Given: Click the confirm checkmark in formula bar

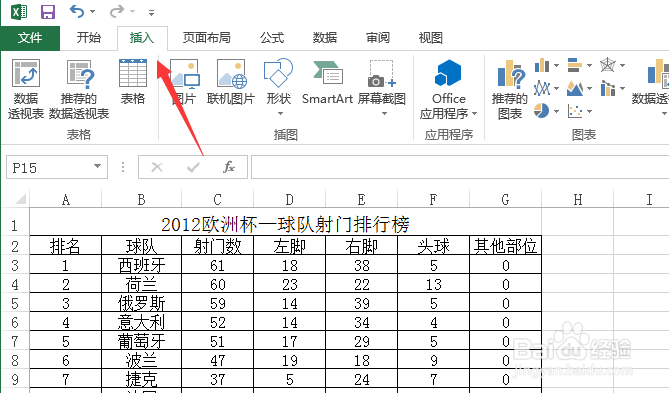Looking at the screenshot, I should click(x=193, y=167).
